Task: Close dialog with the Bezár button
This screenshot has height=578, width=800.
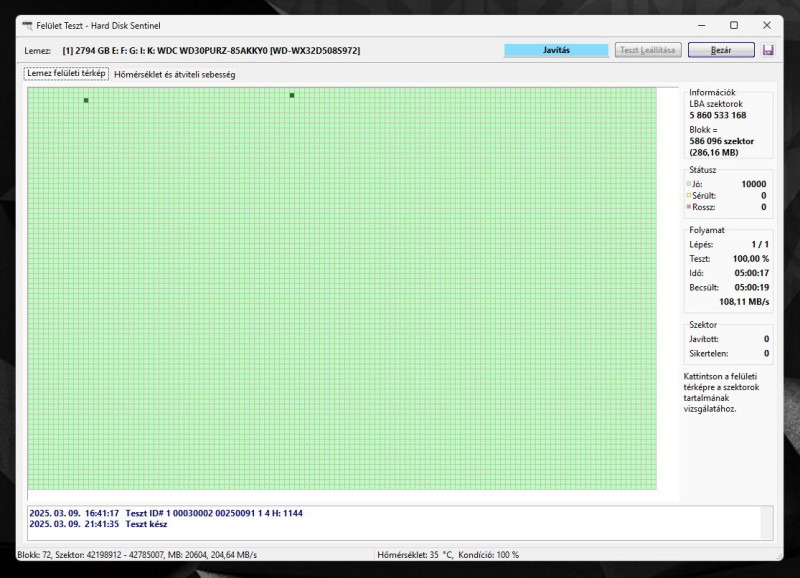Action: 721,50
